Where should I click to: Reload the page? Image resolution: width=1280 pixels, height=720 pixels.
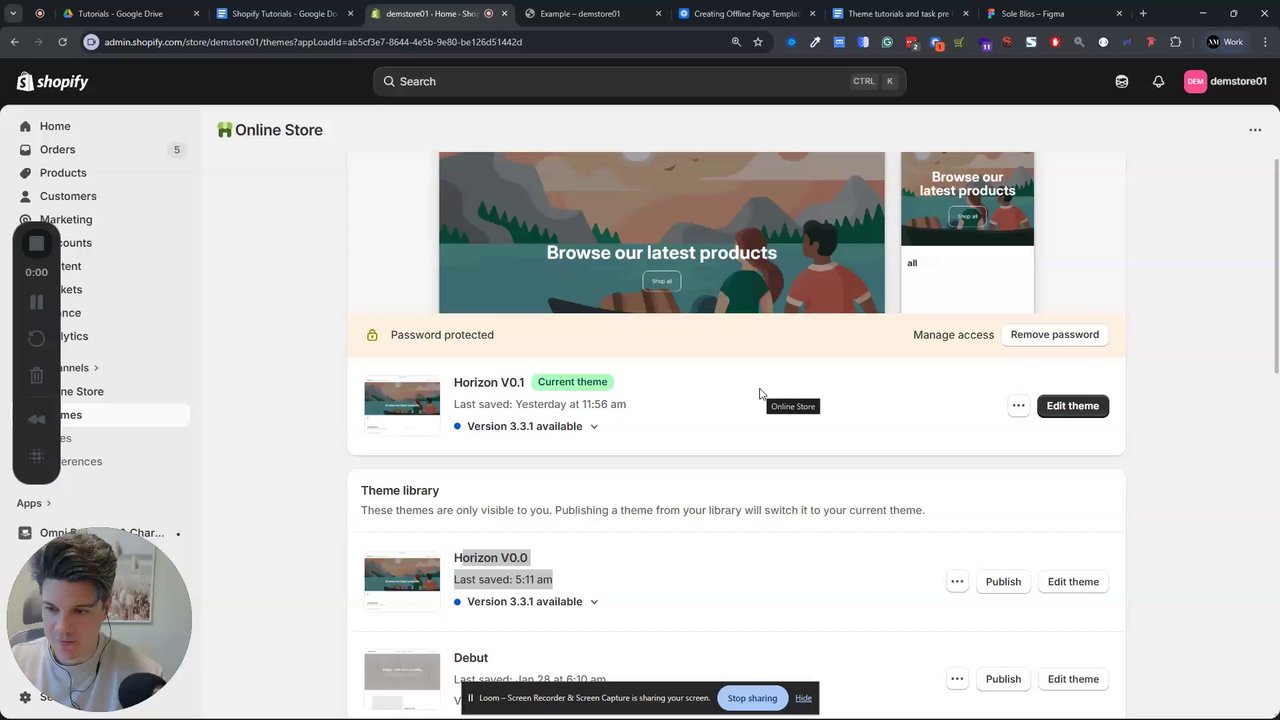(62, 42)
